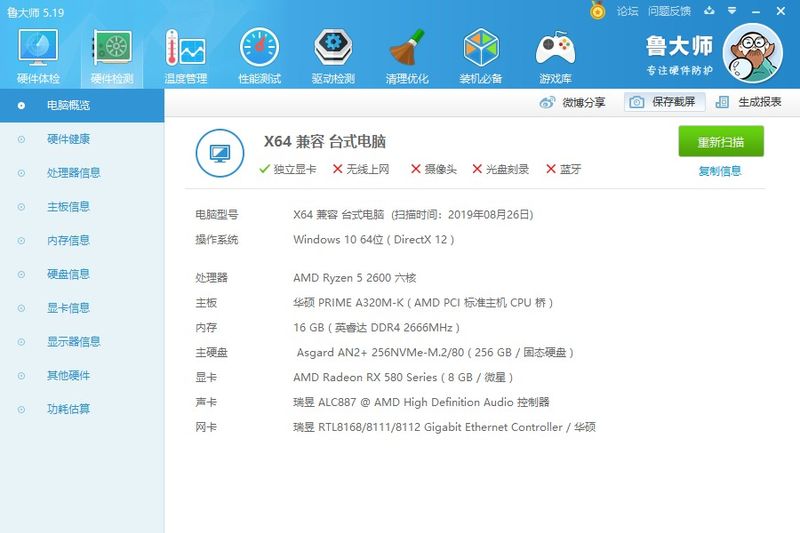Screen dimensions: 800x533
Task: Open 问题反馈 feedback link
Action: (669, 11)
